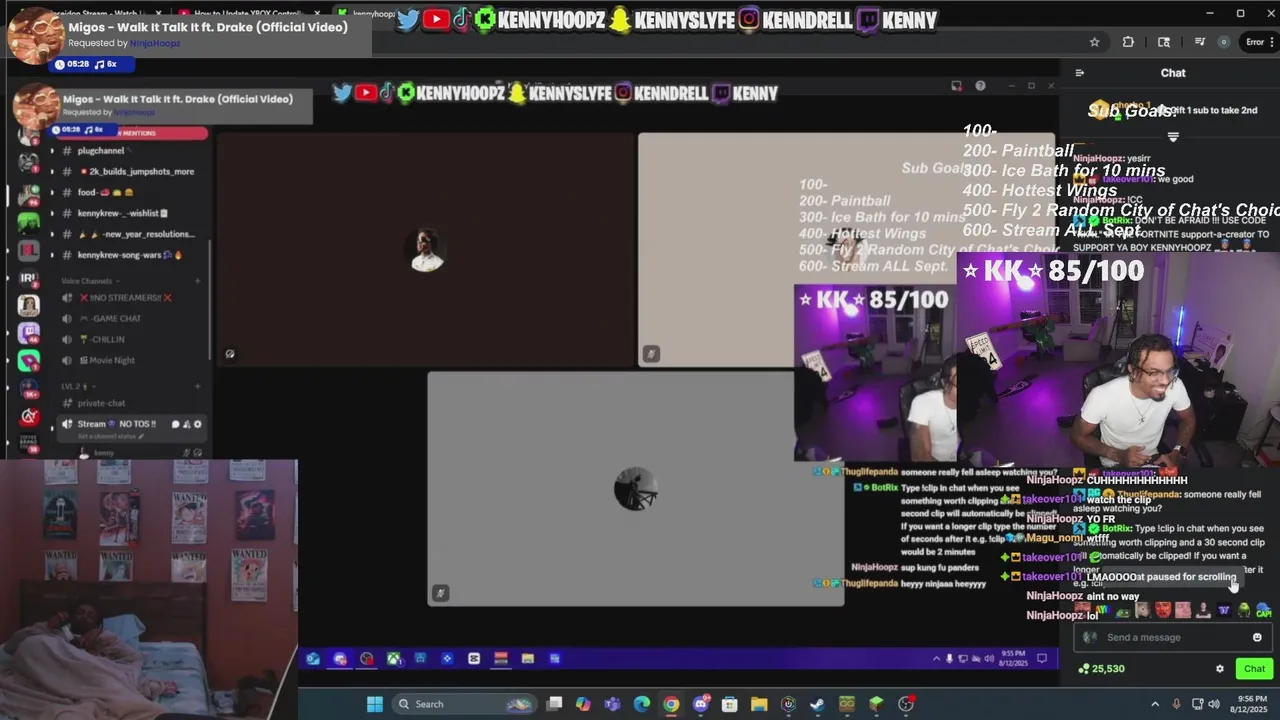Viewport: 1280px width, 720px height.
Task: Open chat for Stream voice channel
Action: pyautogui.click(x=175, y=424)
